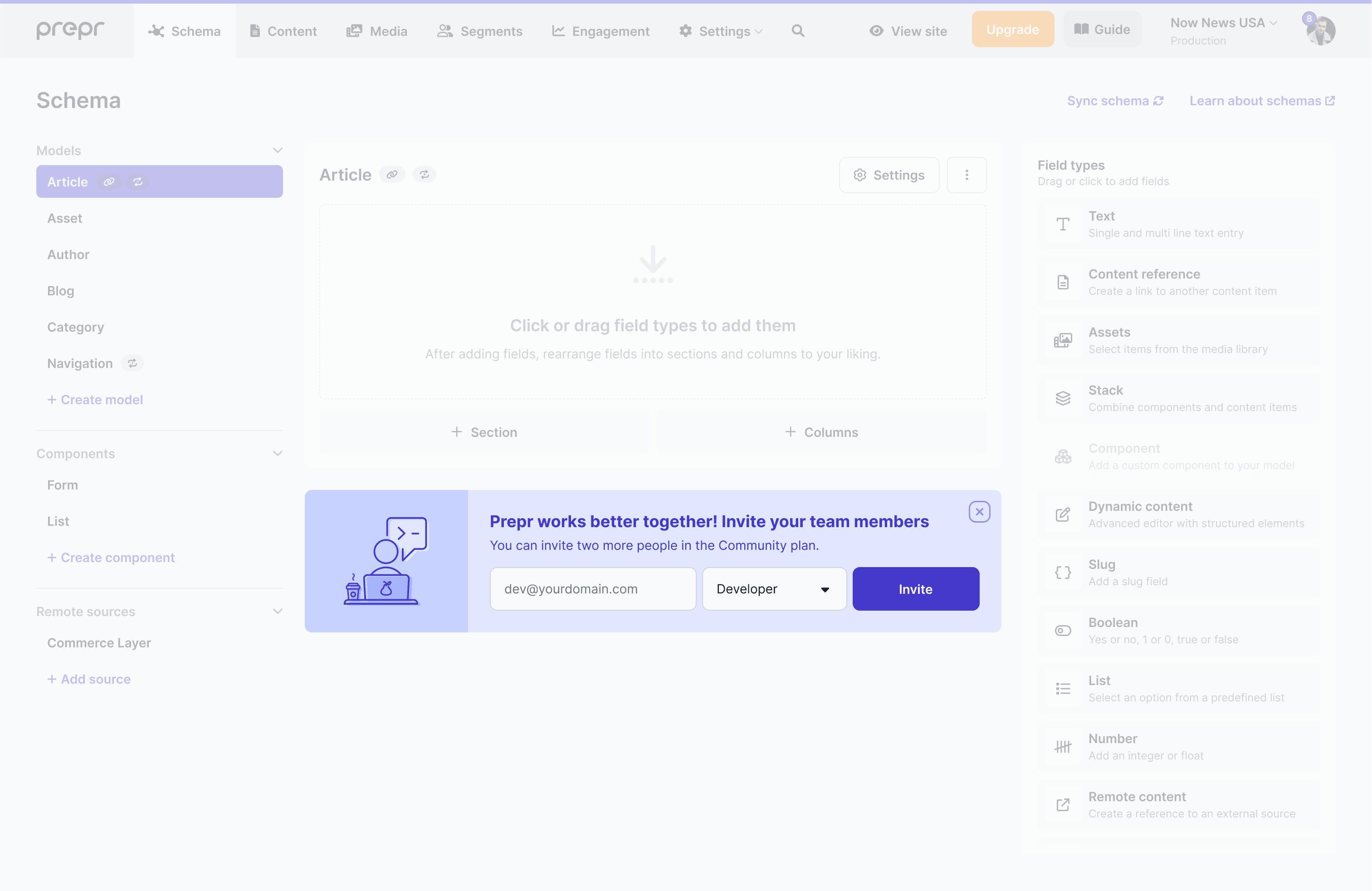The width and height of the screenshot is (1372, 891).
Task: Switch to the Segments tab
Action: (x=479, y=31)
